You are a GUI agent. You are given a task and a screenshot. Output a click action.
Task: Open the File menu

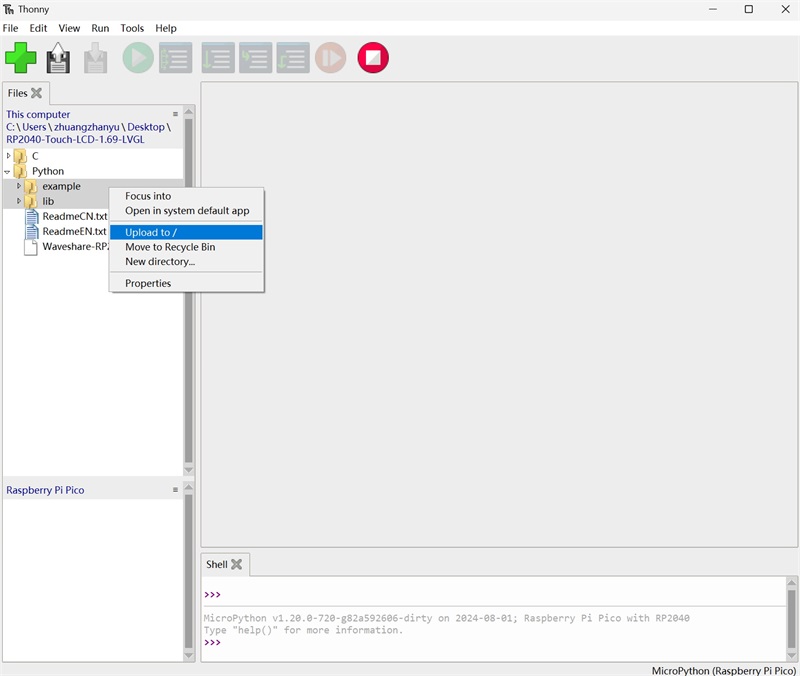coord(10,28)
